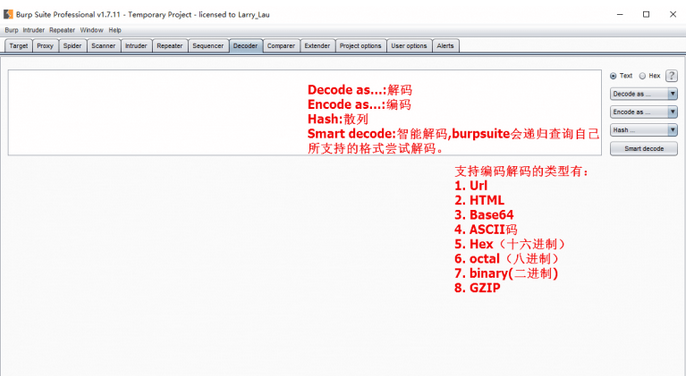
Task: Switch to the Sequencer tab
Action: point(208,46)
